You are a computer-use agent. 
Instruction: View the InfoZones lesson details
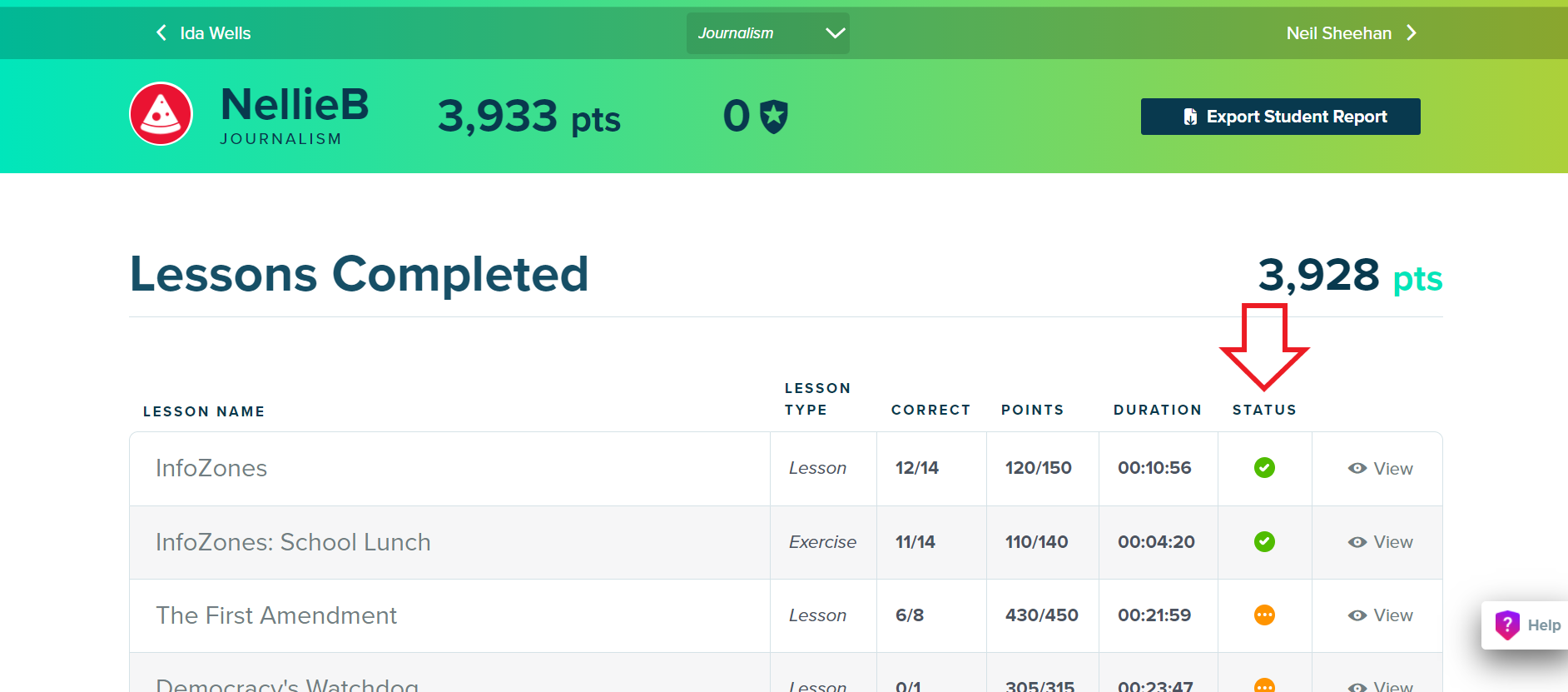click(1381, 469)
